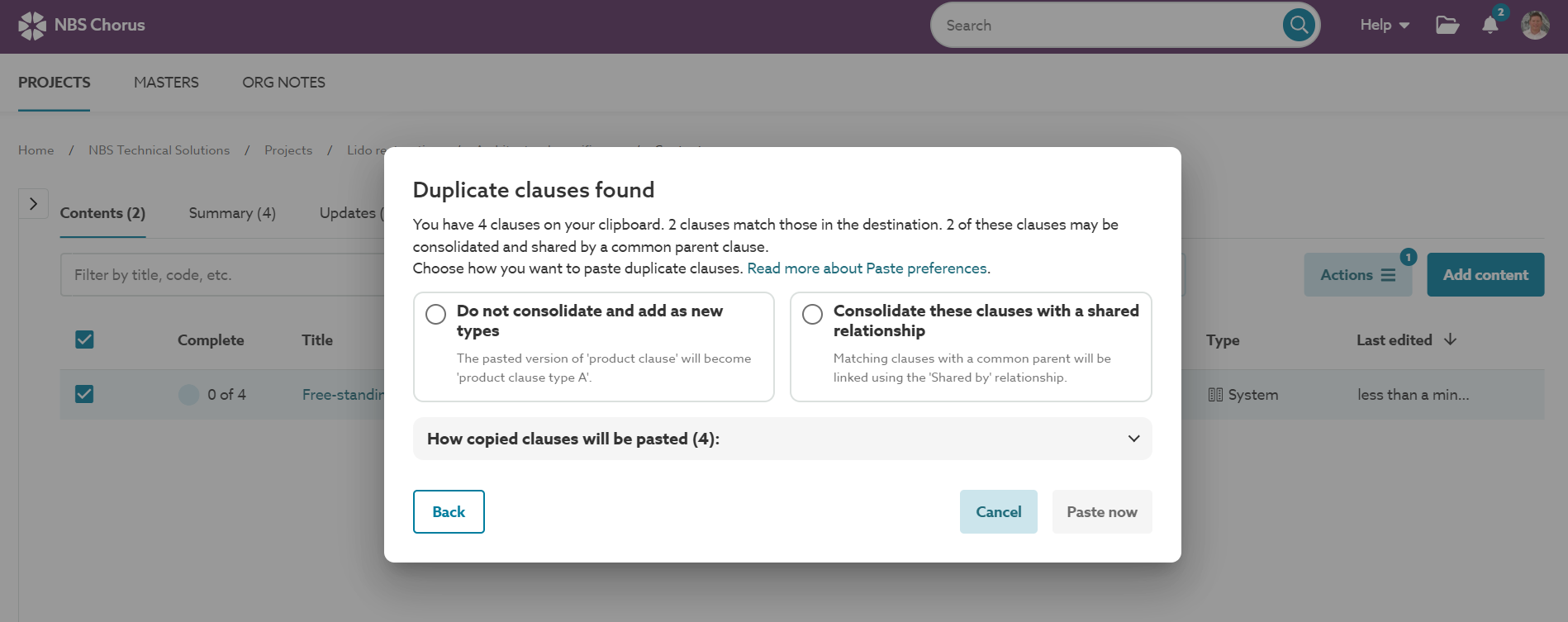Open the Help dropdown
Screen dimensions: 1568x622
click(x=1382, y=25)
